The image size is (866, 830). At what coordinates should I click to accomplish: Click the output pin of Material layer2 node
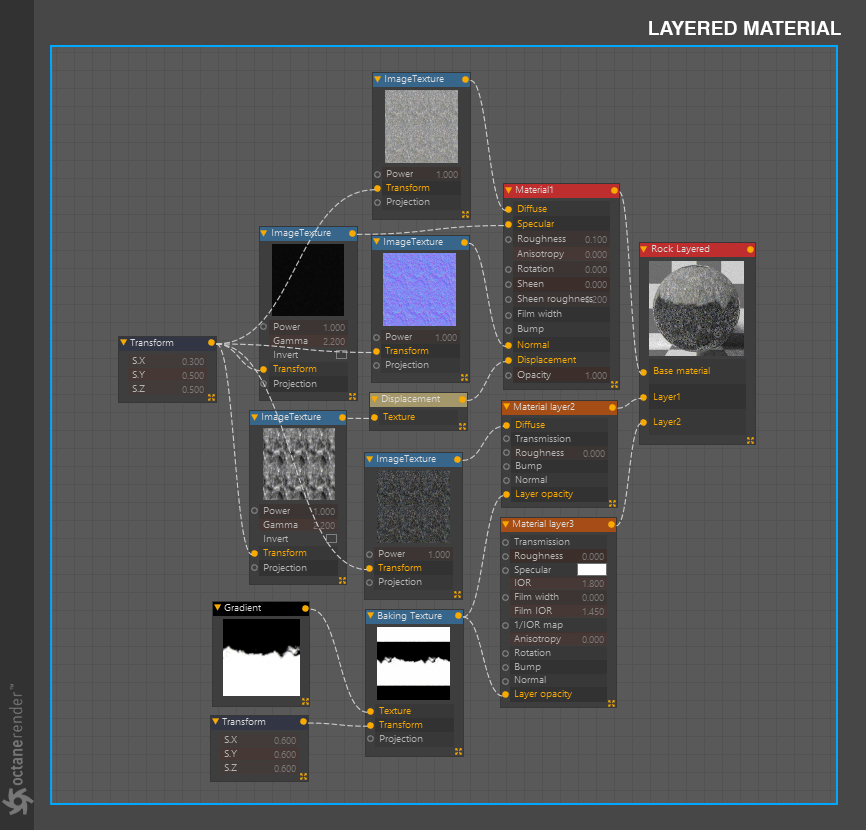pos(612,408)
